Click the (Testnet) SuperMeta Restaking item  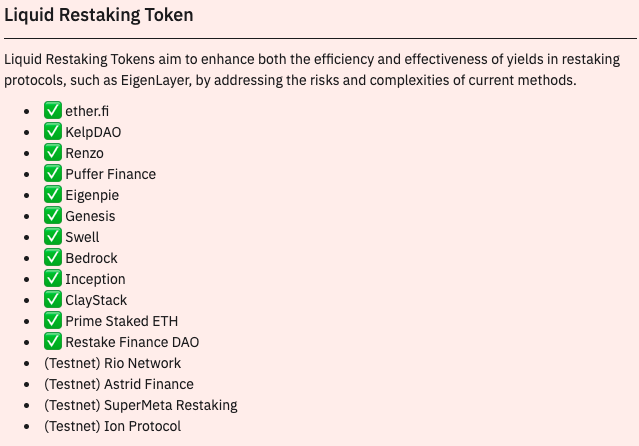(141, 405)
